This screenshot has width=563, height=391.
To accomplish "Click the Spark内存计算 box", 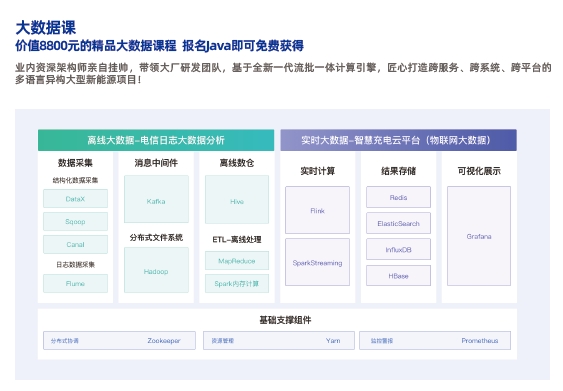I will 237,284.
